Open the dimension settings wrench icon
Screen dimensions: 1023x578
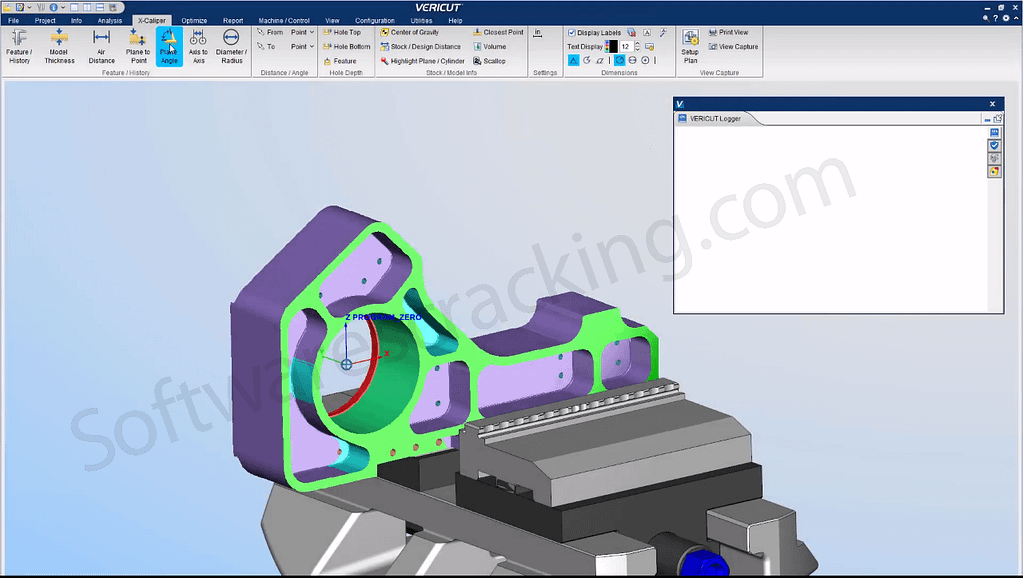[x=664, y=32]
